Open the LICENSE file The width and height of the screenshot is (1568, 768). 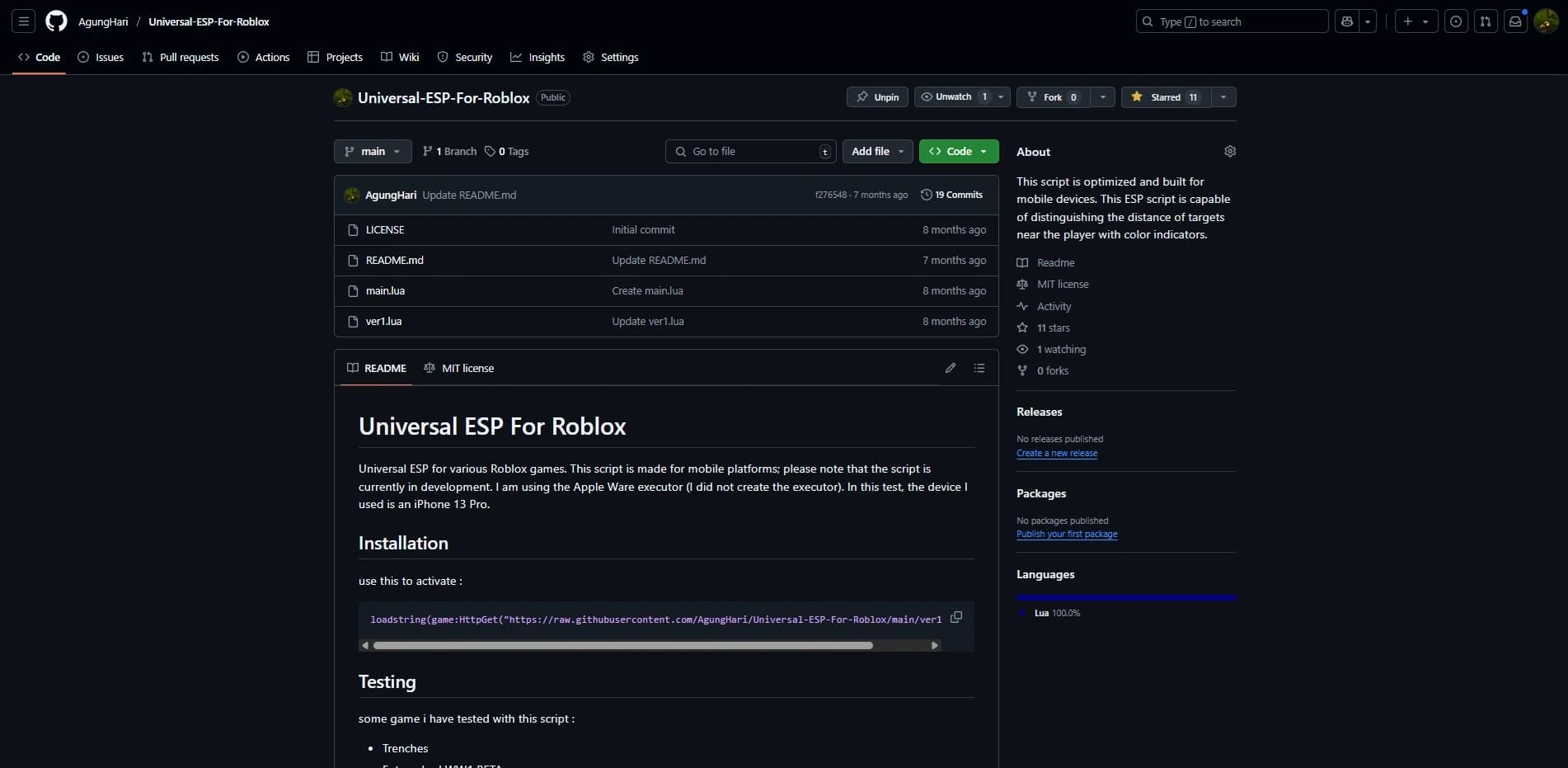385,229
